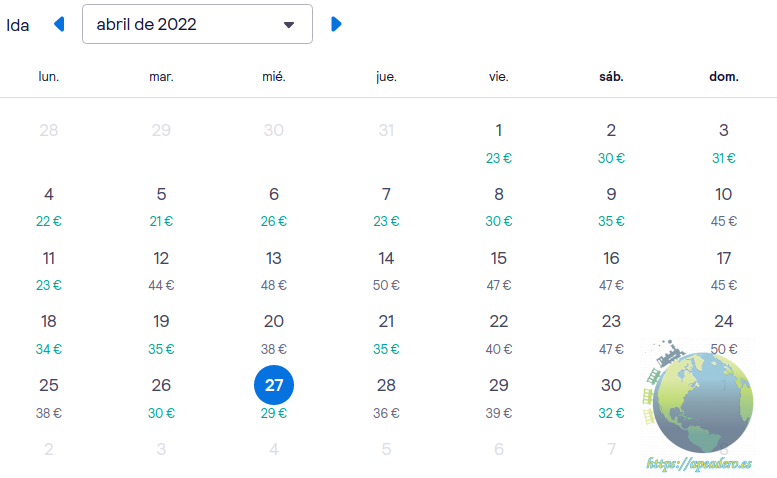Screen dimensions: 777x478
Task: Open the apeadero.es watermark link
Action: point(698,465)
